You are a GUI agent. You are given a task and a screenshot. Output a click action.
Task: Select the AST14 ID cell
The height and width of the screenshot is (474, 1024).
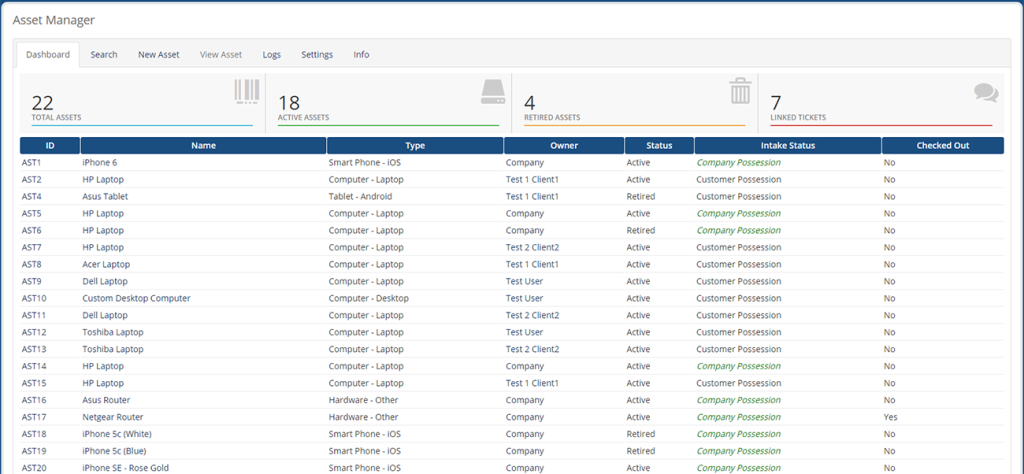point(33,366)
